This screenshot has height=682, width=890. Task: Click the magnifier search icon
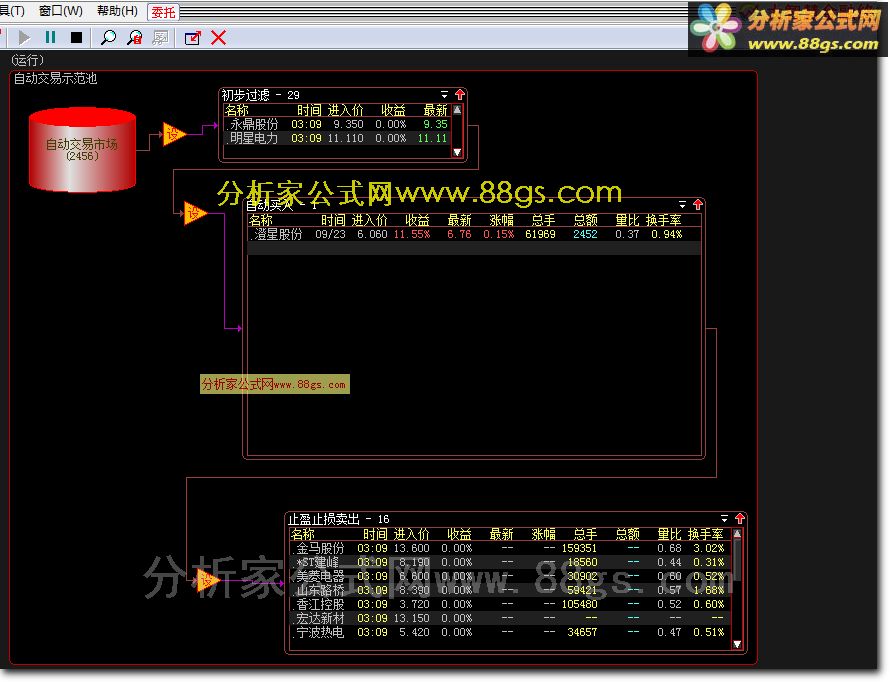click(108, 38)
